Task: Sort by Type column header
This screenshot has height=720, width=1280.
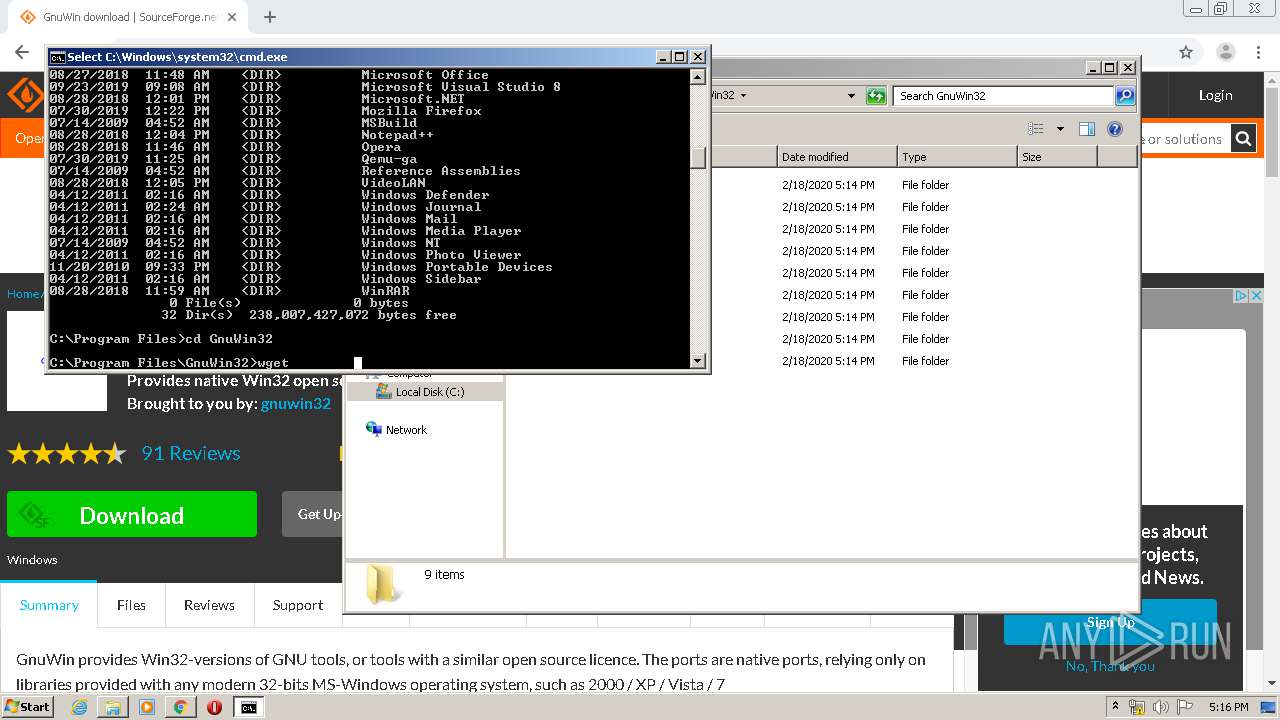Action: (x=957, y=157)
